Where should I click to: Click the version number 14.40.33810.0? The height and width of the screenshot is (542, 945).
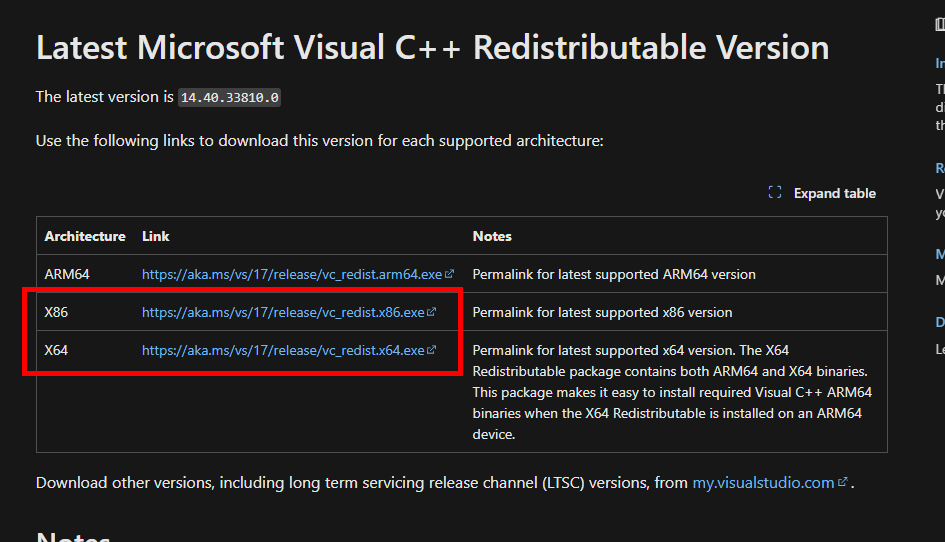(x=229, y=98)
